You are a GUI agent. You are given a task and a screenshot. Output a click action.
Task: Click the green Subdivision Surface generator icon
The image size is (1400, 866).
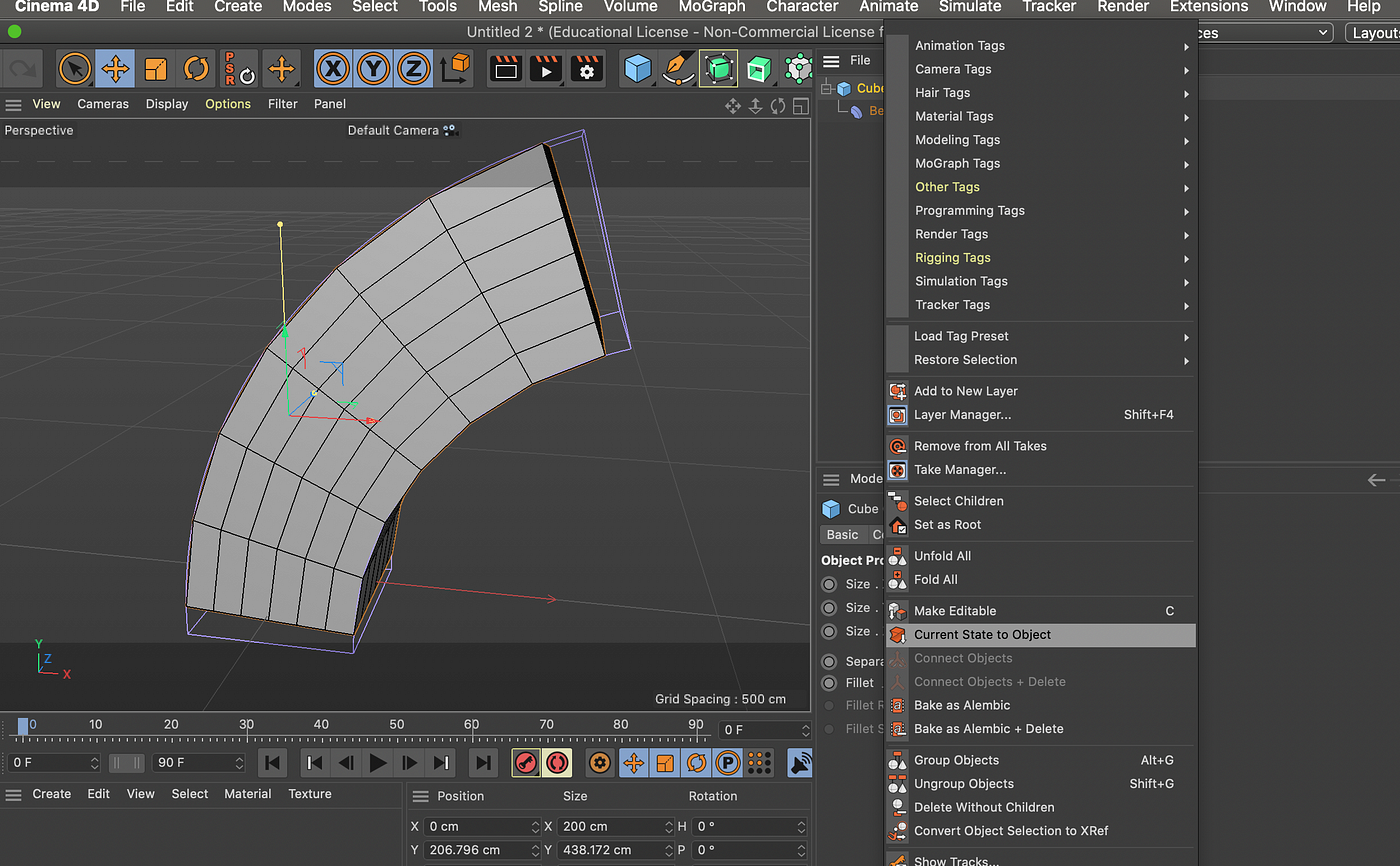point(718,69)
